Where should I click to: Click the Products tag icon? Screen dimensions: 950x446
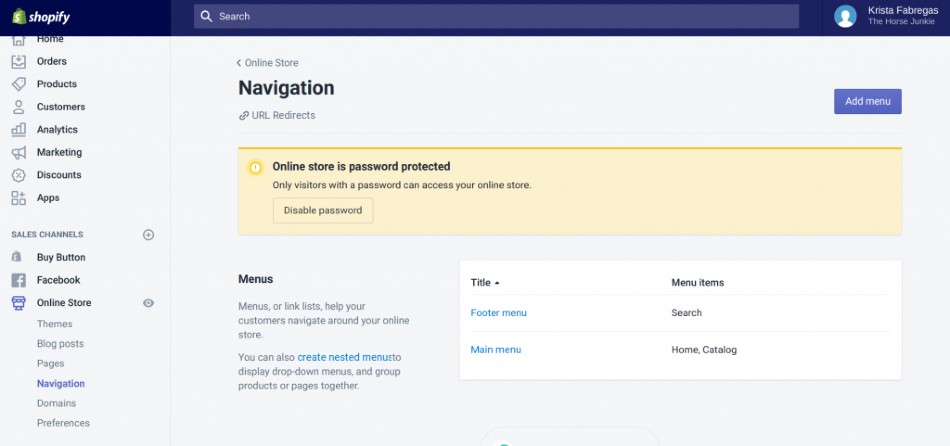pos(18,84)
